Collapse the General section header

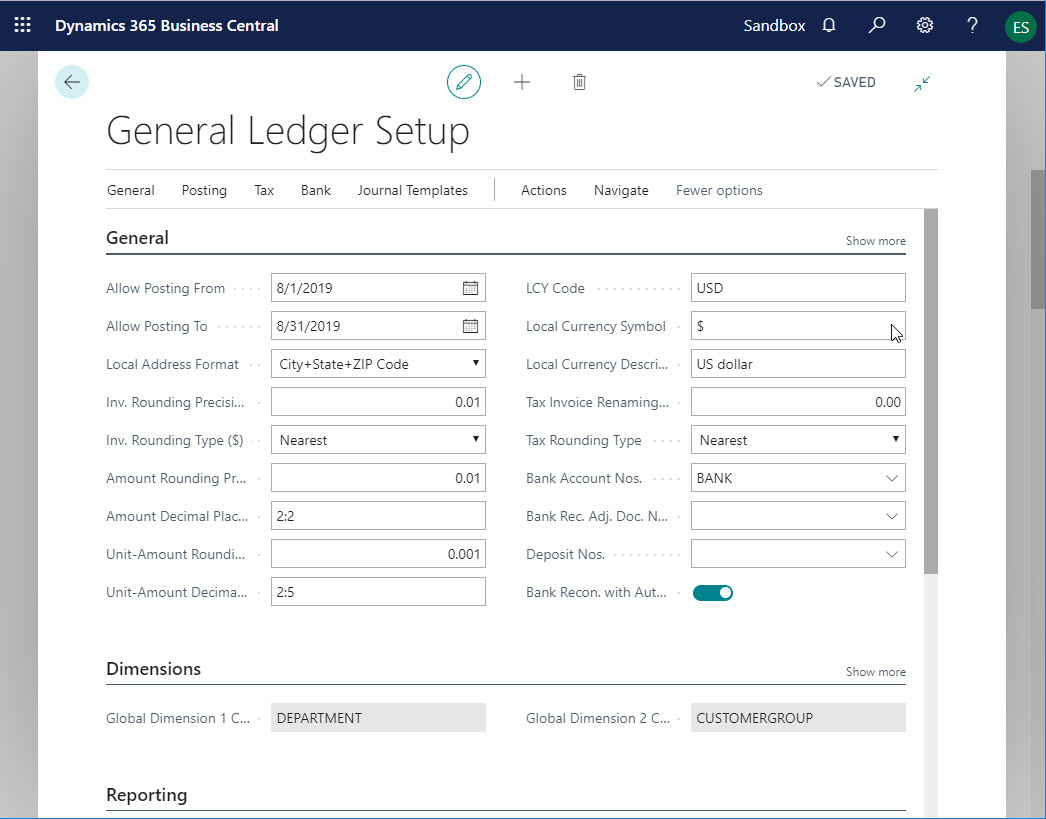point(137,238)
